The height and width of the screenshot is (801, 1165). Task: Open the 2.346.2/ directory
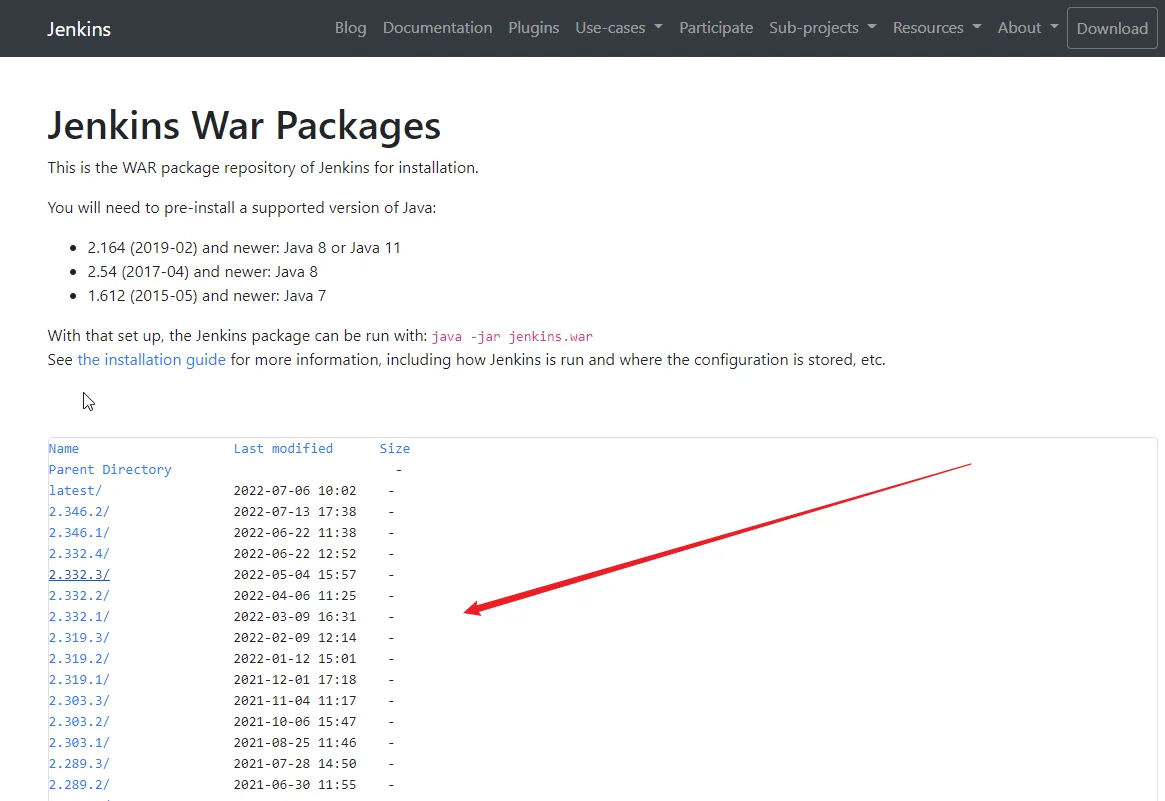pos(79,512)
